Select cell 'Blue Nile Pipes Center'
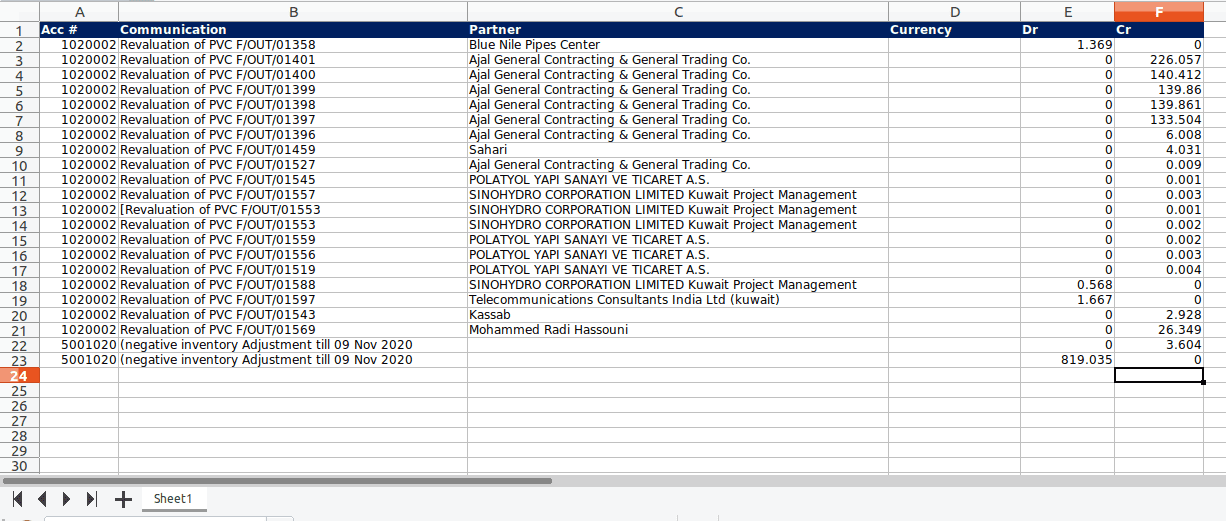The height and width of the screenshot is (521, 1226). (x=678, y=45)
